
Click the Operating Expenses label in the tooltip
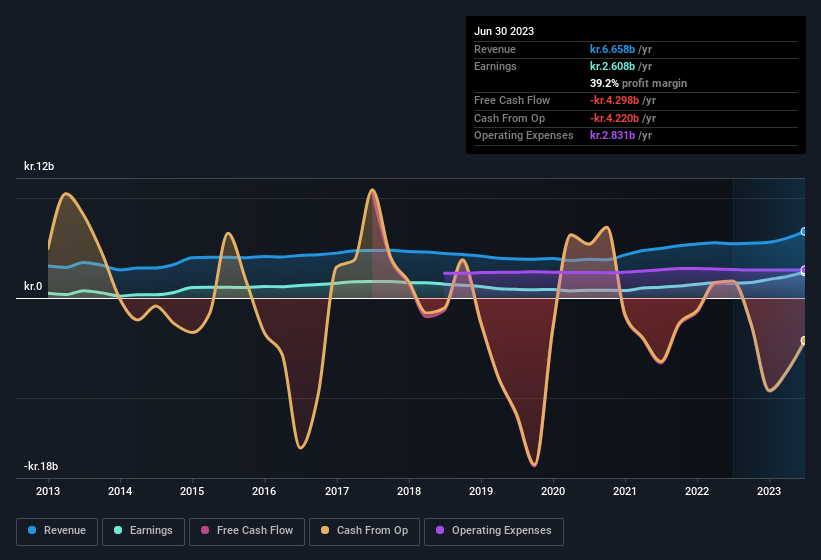pos(524,136)
